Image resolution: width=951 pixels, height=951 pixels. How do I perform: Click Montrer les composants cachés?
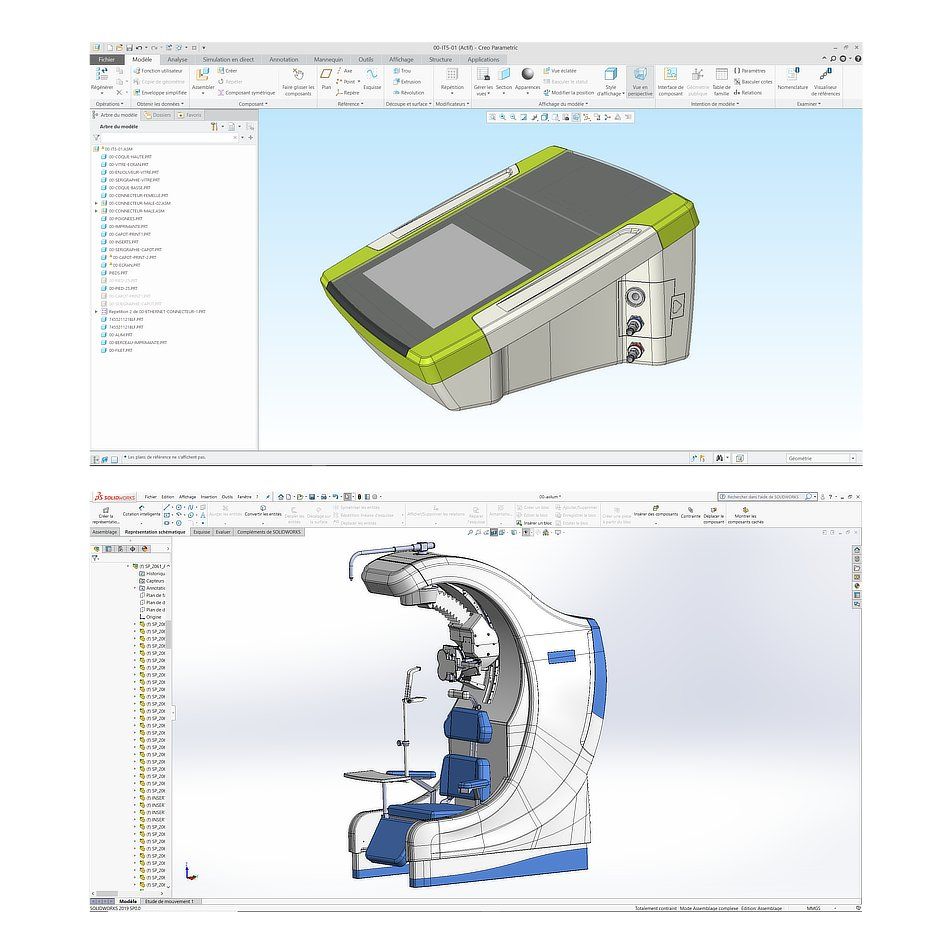[x=745, y=515]
